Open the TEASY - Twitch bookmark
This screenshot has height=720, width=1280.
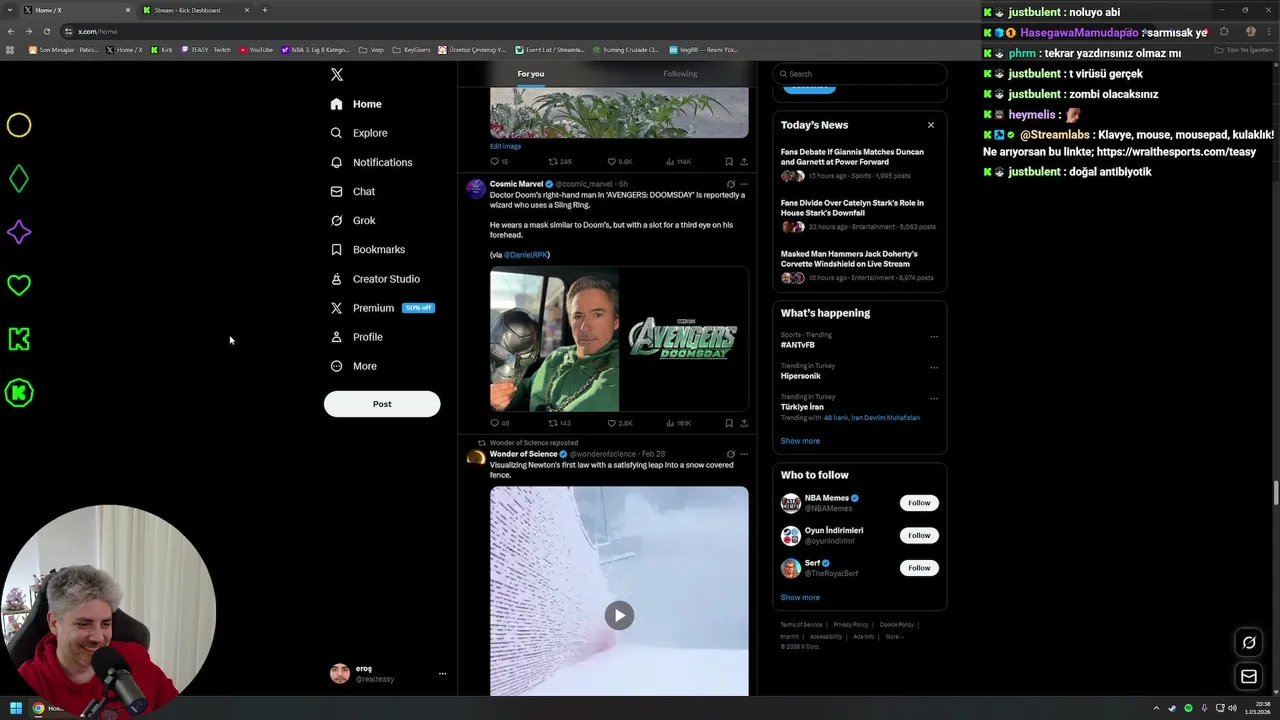coord(207,50)
